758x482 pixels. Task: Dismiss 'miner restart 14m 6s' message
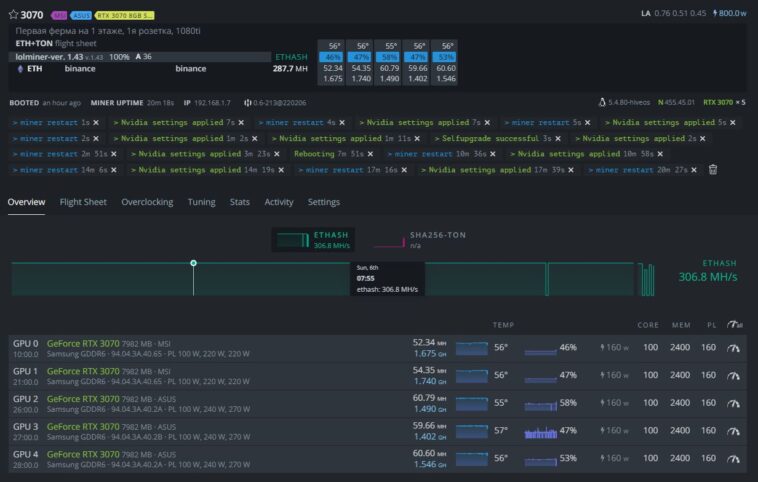tap(114, 170)
